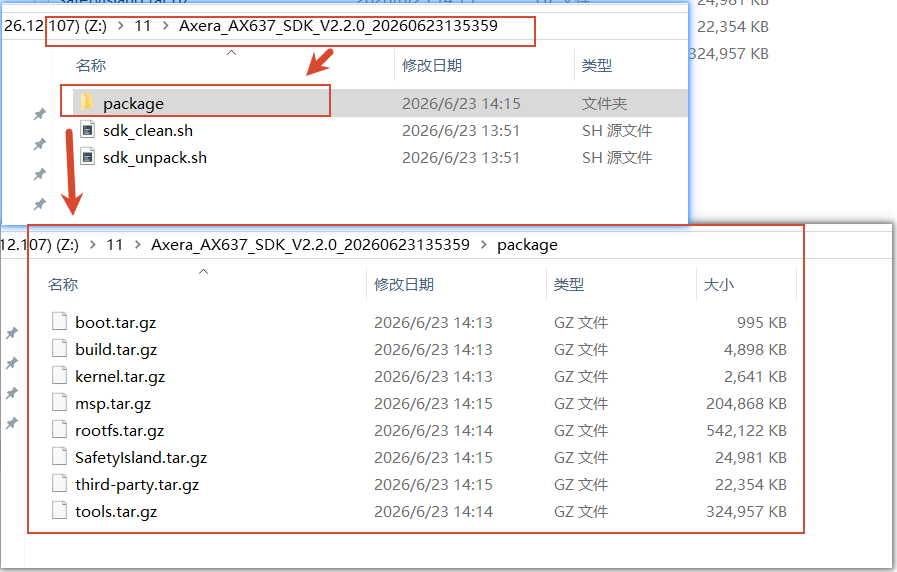Click the SafetyIsland.tar.gz file icon
The height and width of the screenshot is (572, 897).
click(x=59, y=456)
